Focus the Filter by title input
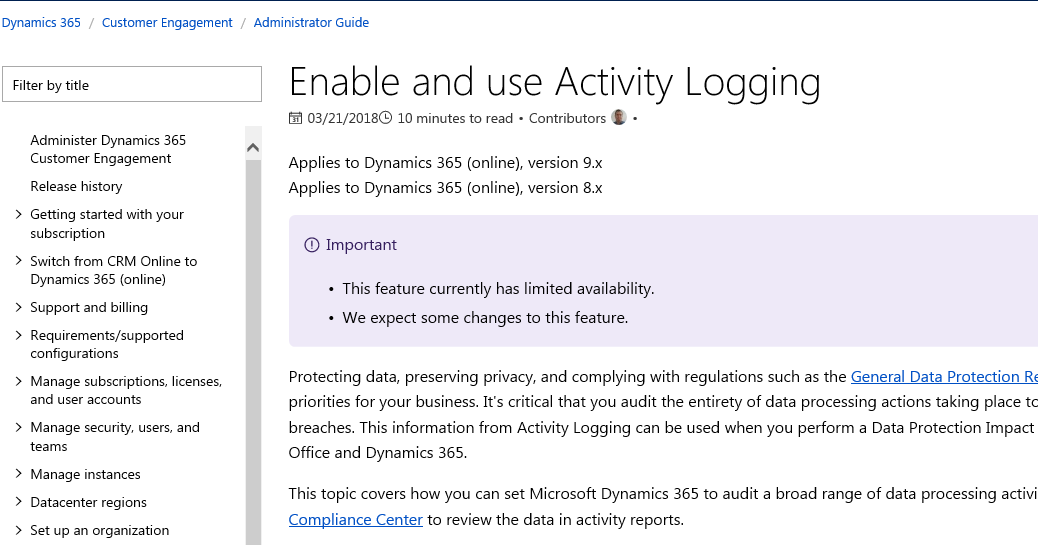 (132, 84)
